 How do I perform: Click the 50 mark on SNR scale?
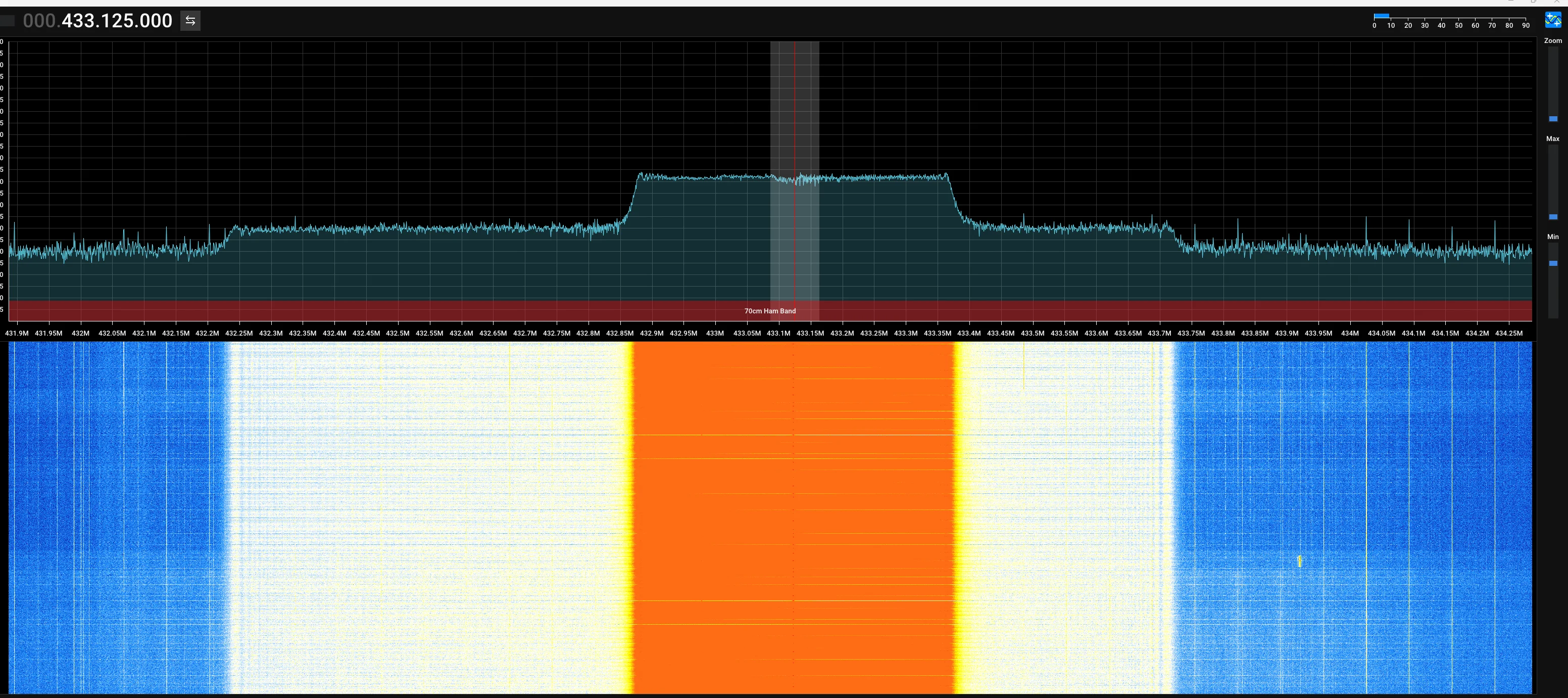click(1458, 26)
